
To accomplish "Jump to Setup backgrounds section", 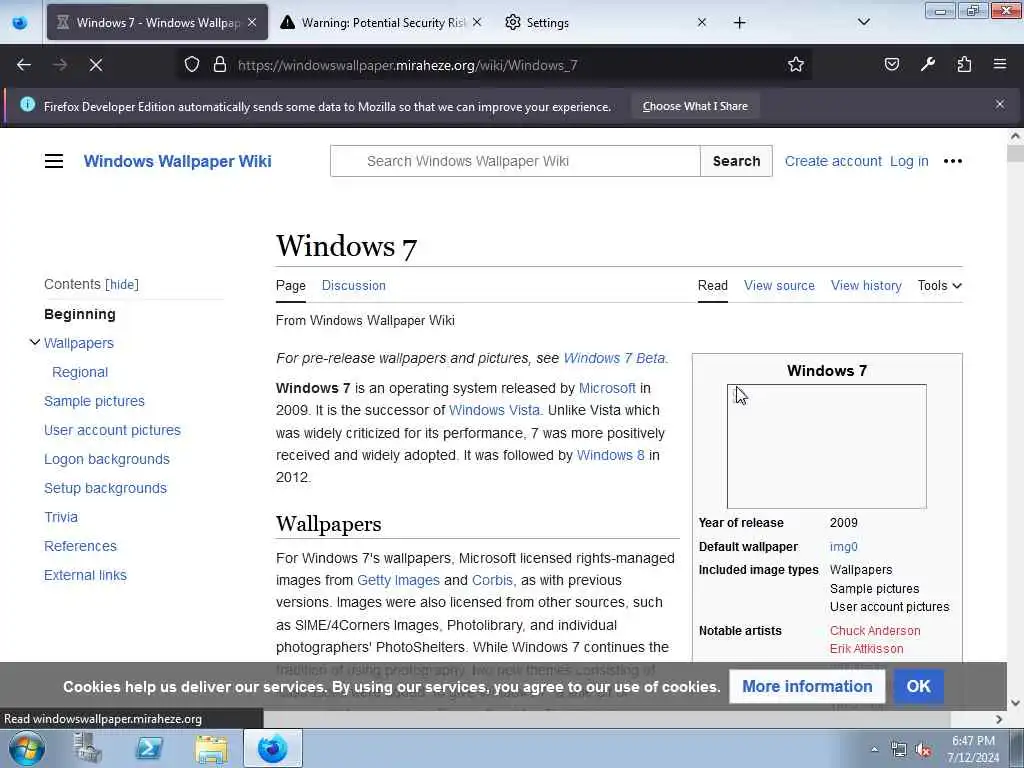I will [x=105, y=488].
